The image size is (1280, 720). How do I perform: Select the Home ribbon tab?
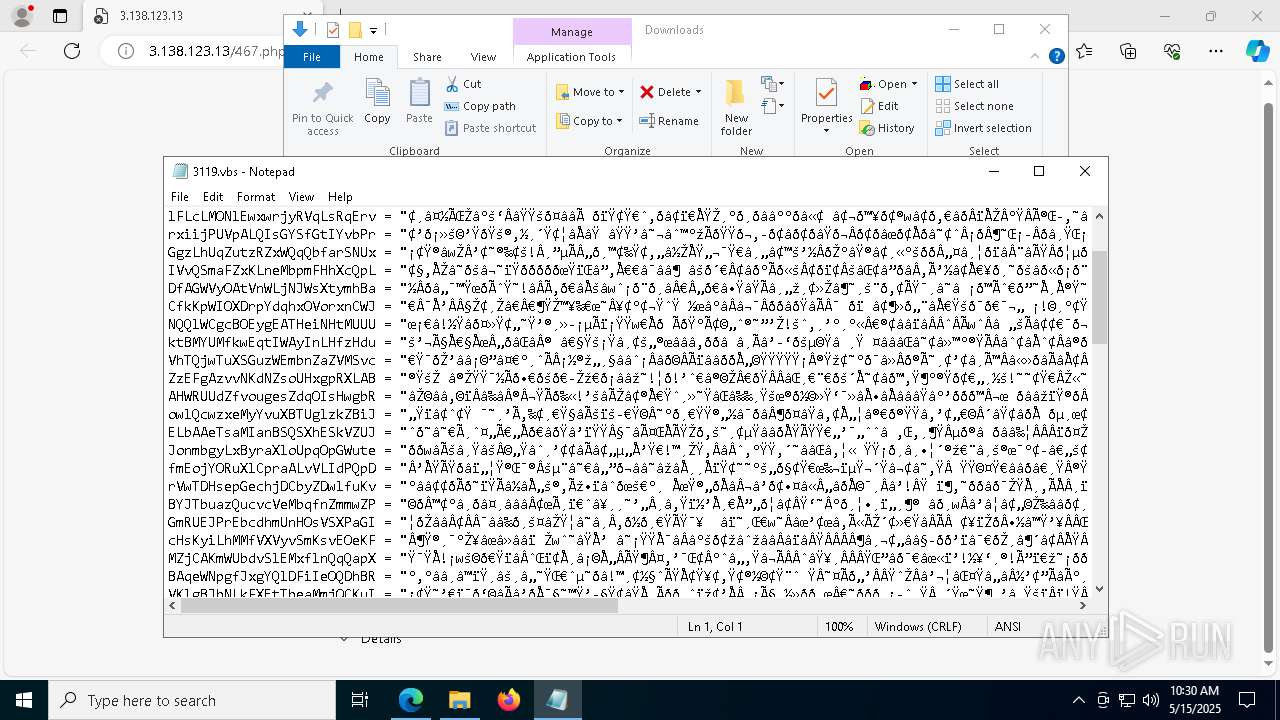click(369, 57)
